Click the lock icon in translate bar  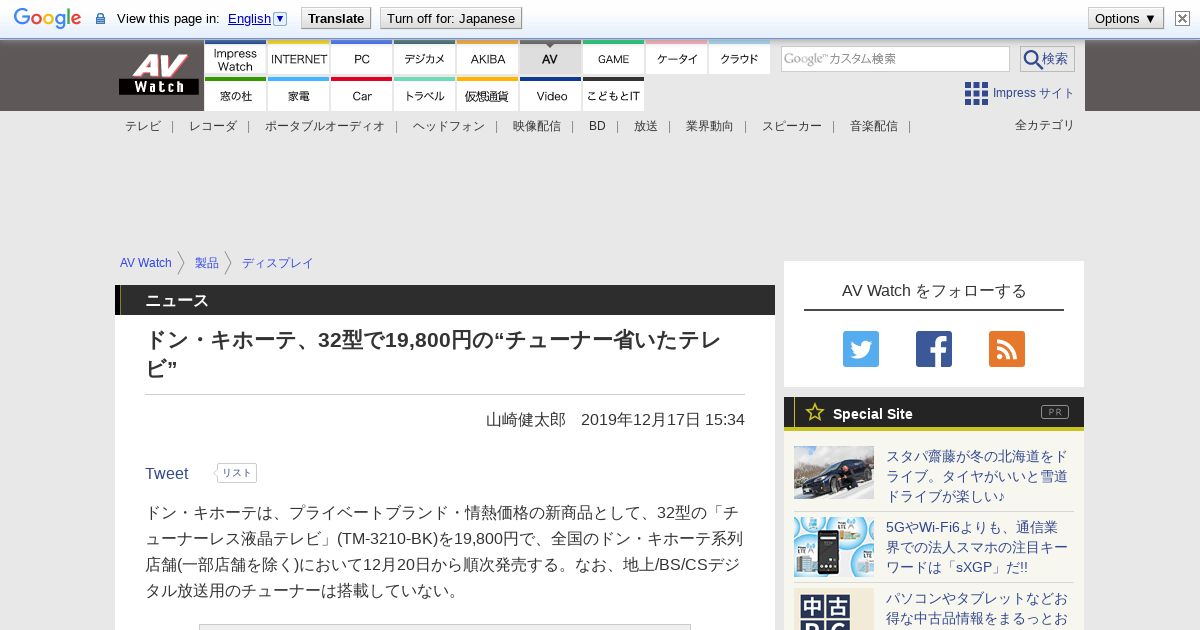click(x=100, y=19)
